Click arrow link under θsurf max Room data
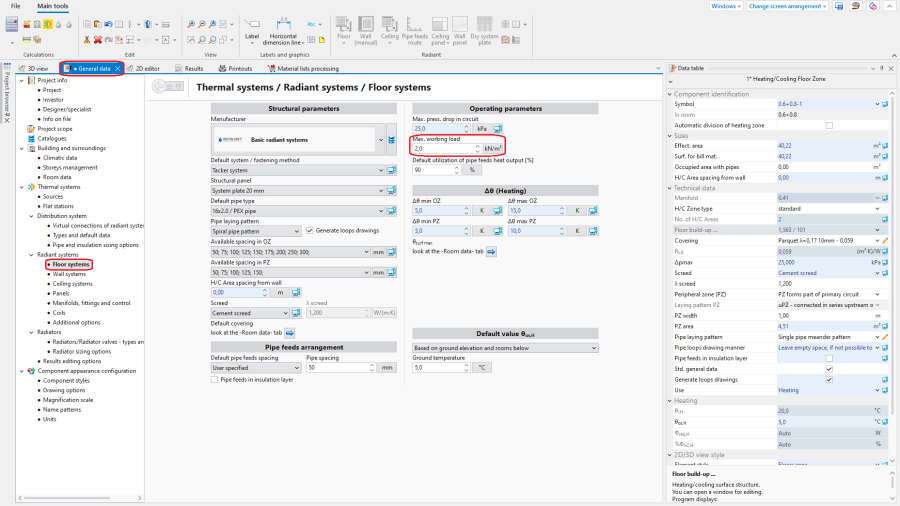This screenshot has width=900, height=506. [491, 251]
